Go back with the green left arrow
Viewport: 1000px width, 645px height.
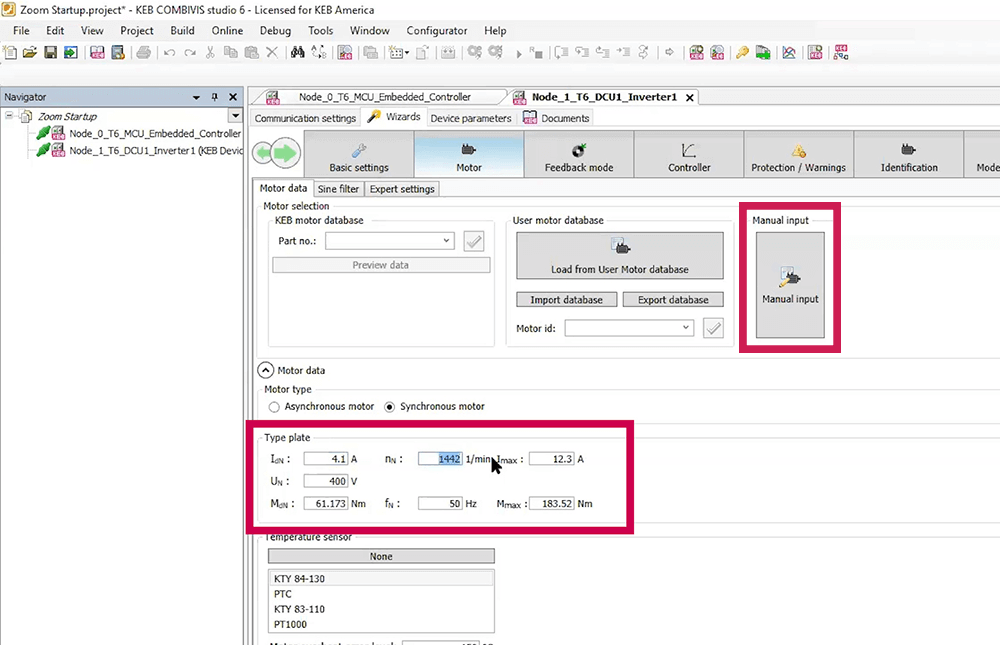(x=263, y=153)
